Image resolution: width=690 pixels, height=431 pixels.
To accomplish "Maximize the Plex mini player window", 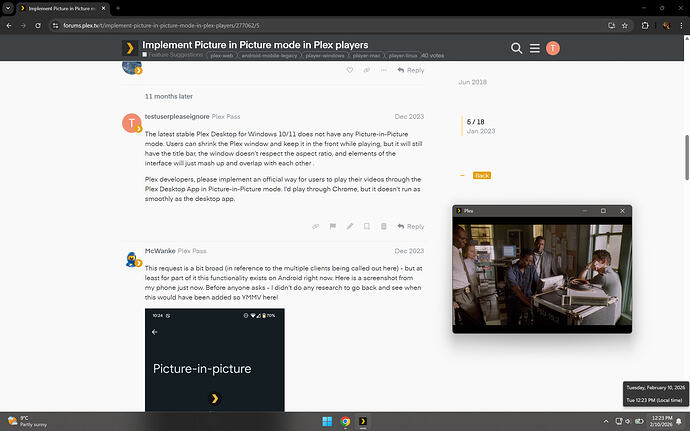I will click(x=603, y=211).
